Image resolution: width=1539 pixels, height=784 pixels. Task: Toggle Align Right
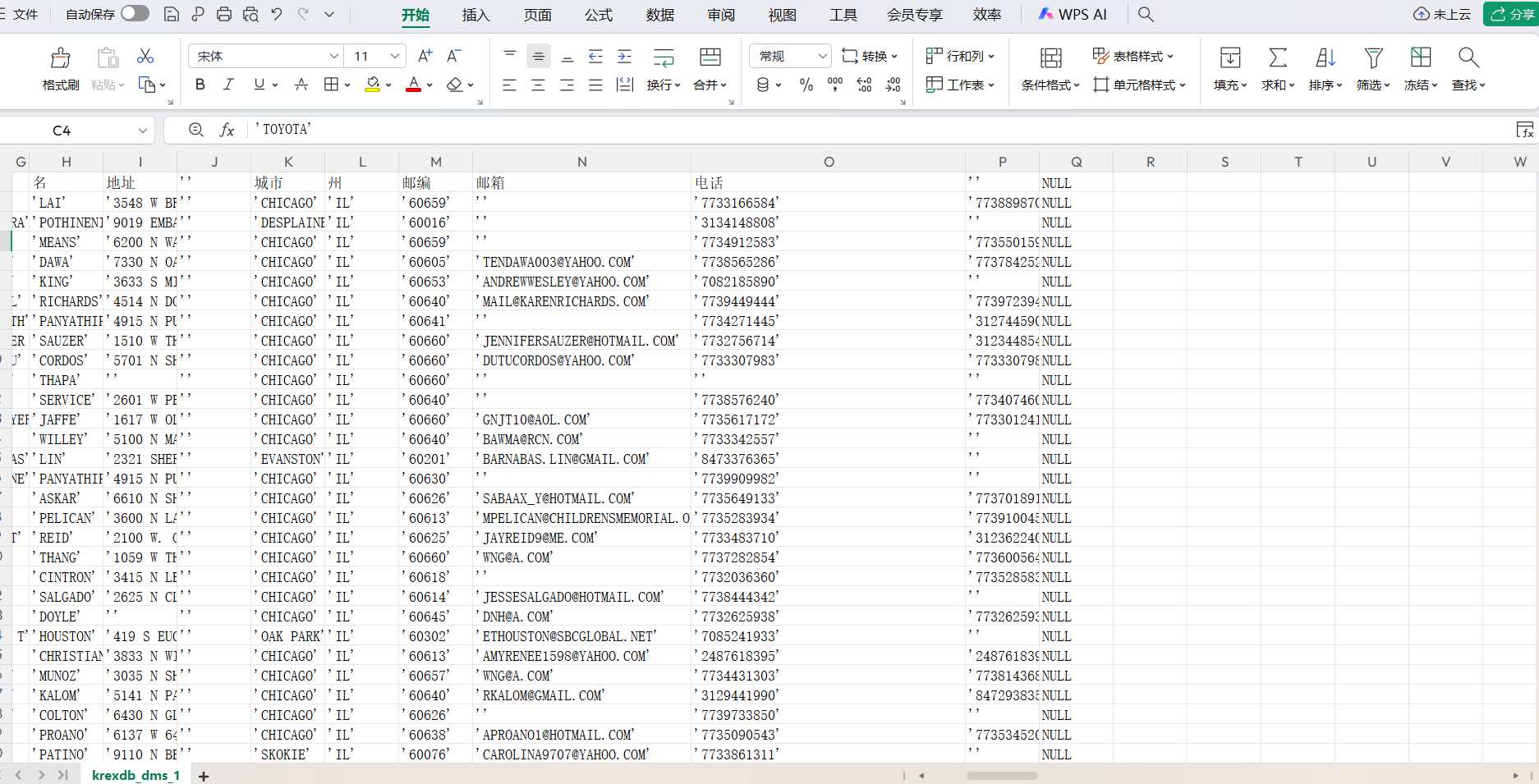click(567, 85)
